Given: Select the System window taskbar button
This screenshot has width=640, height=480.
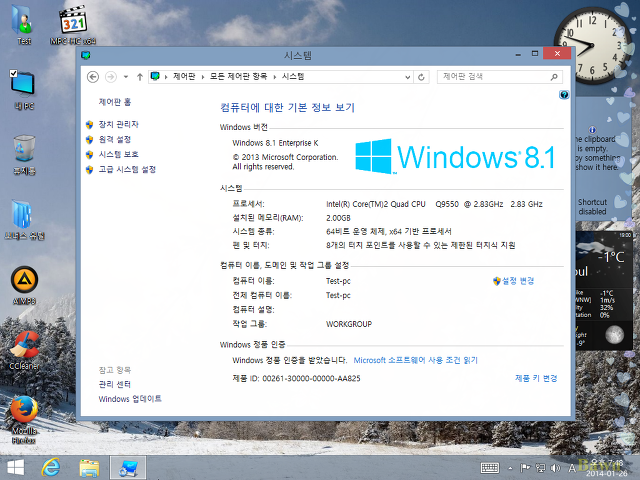Looking at the screenshot, I should [x=128, y=468].
